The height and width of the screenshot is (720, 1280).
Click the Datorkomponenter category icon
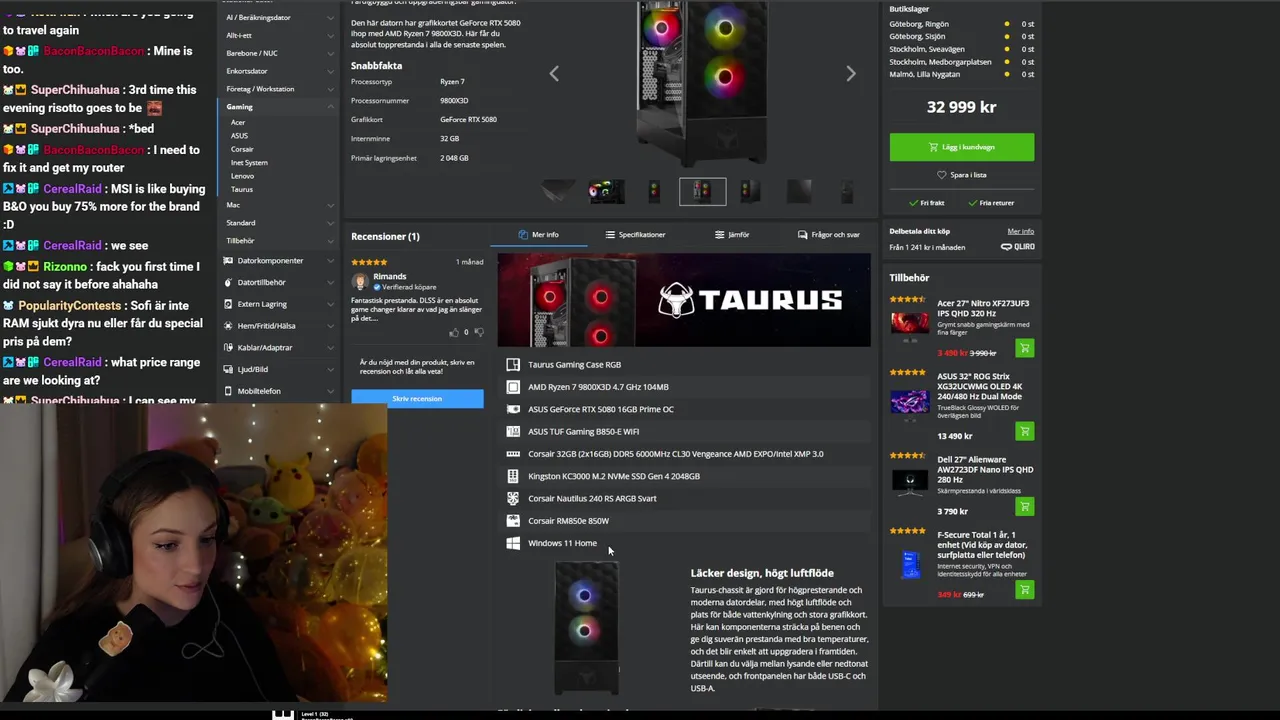(x=228, y=261)
